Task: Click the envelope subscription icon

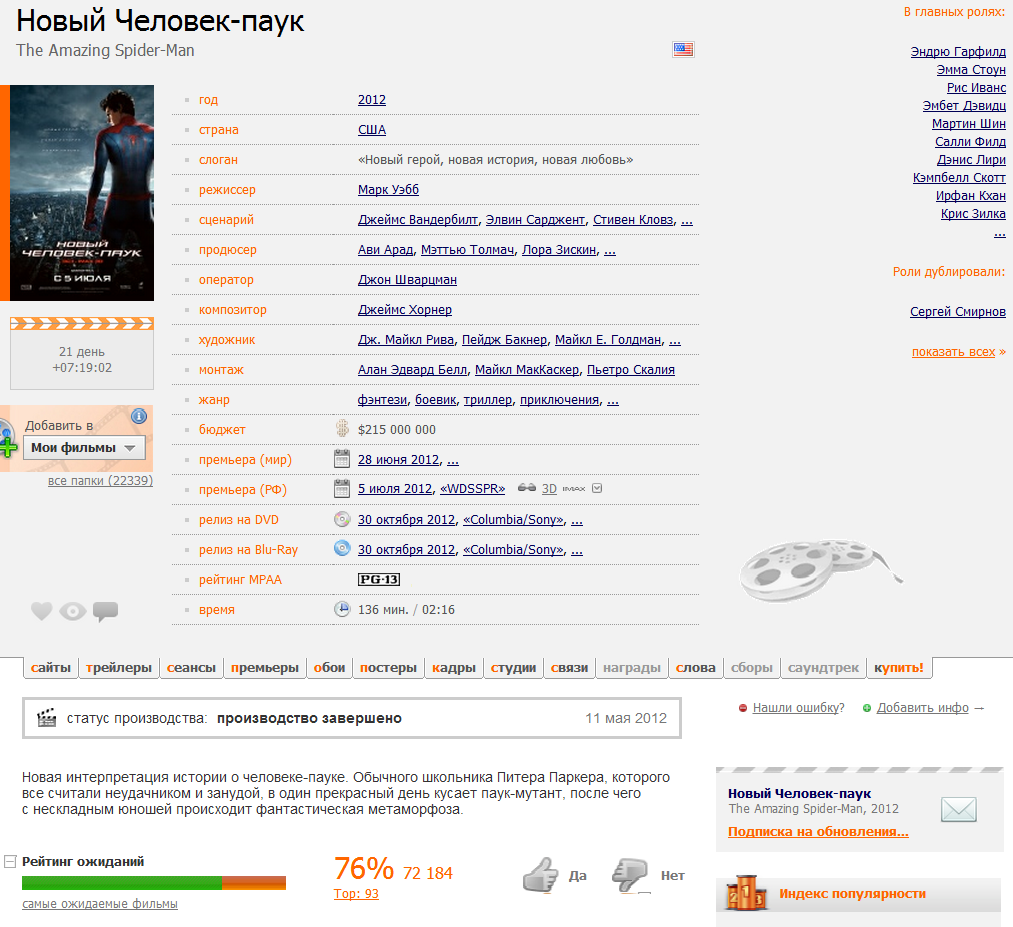Action: click(958, 809)
